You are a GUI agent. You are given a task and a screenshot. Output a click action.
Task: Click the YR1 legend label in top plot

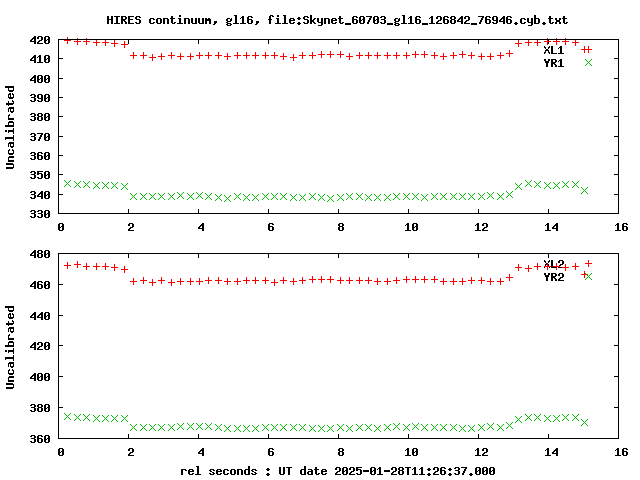(x=553, y=63)
